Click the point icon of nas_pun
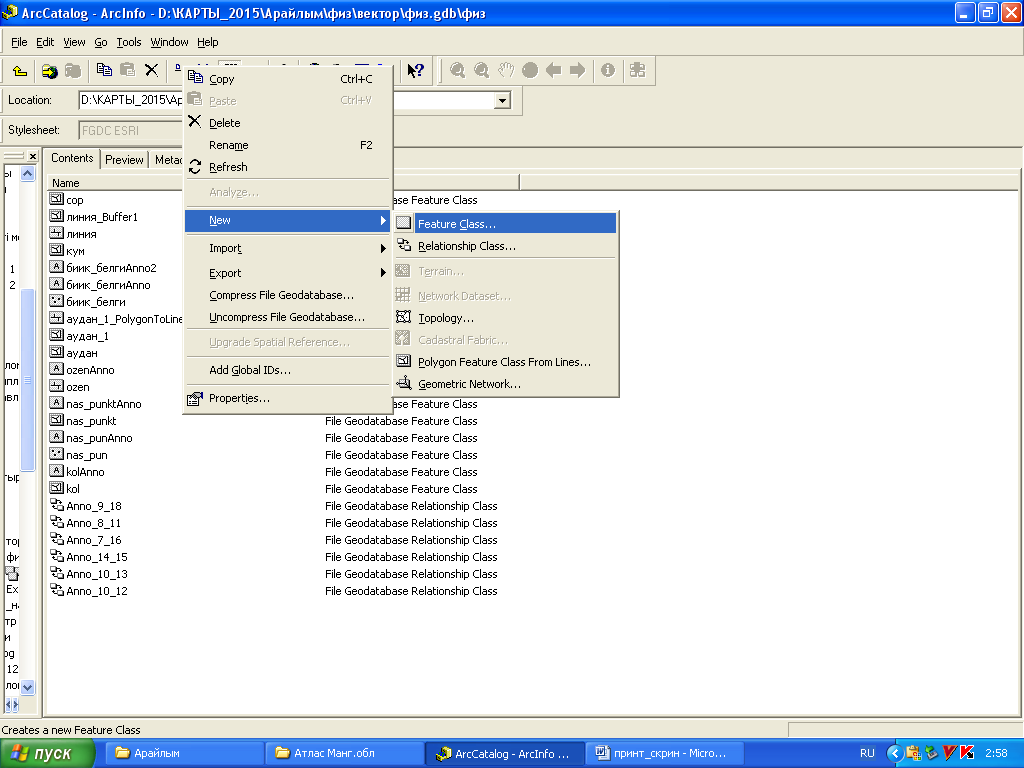 [56, 454]
